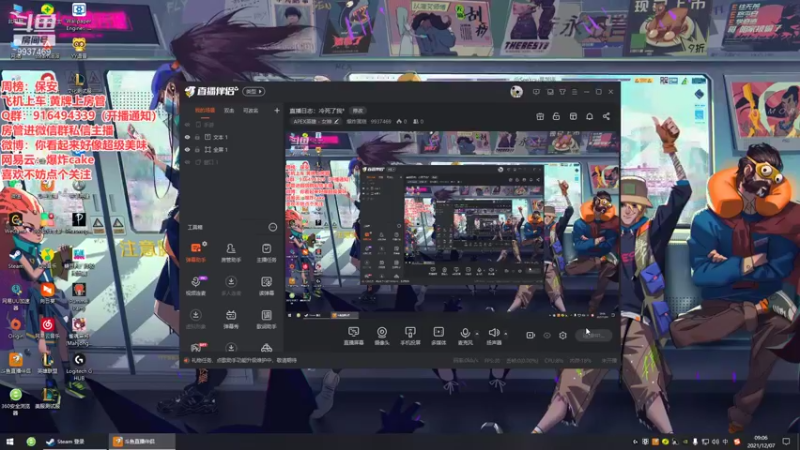Open Origin desktop shortcut
Viewport: 800px width, 450px height.
(x=15, y=329)
